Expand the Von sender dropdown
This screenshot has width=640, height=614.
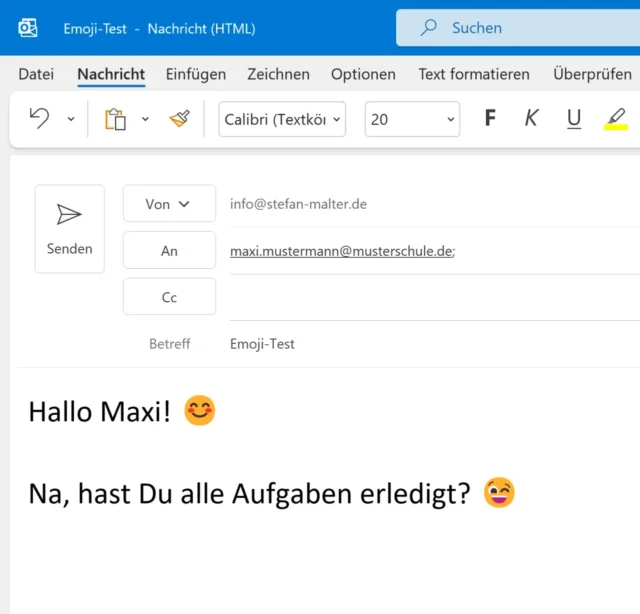tap(169, 204)
